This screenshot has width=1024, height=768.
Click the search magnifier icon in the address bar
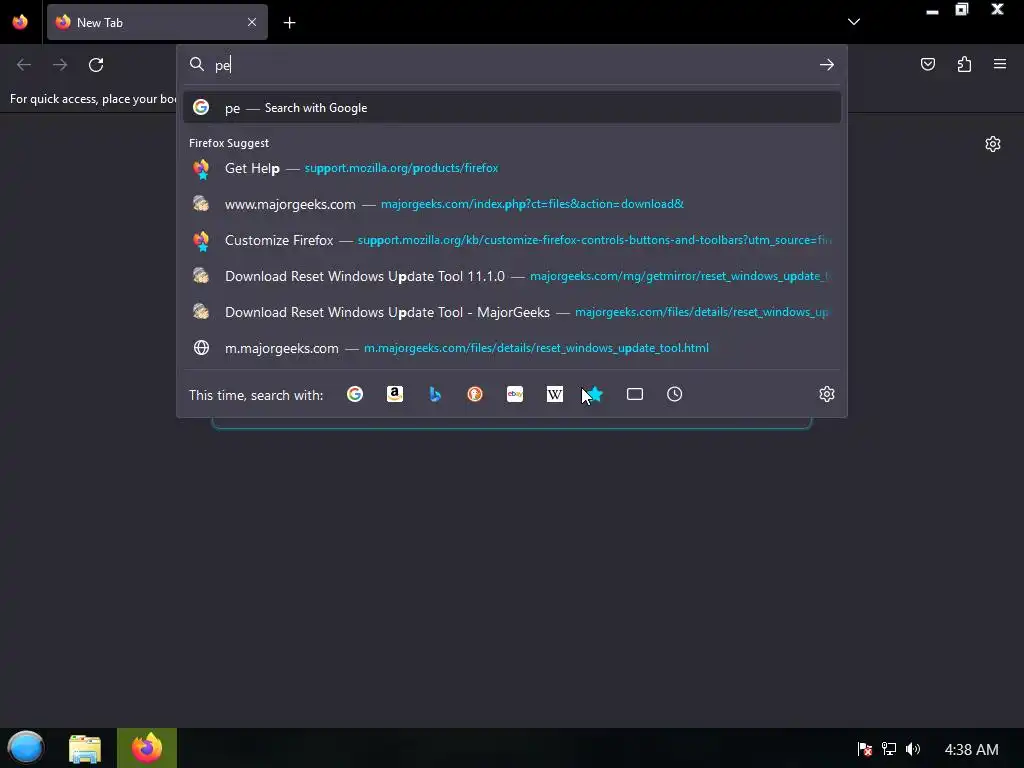[x=197, y=64]
